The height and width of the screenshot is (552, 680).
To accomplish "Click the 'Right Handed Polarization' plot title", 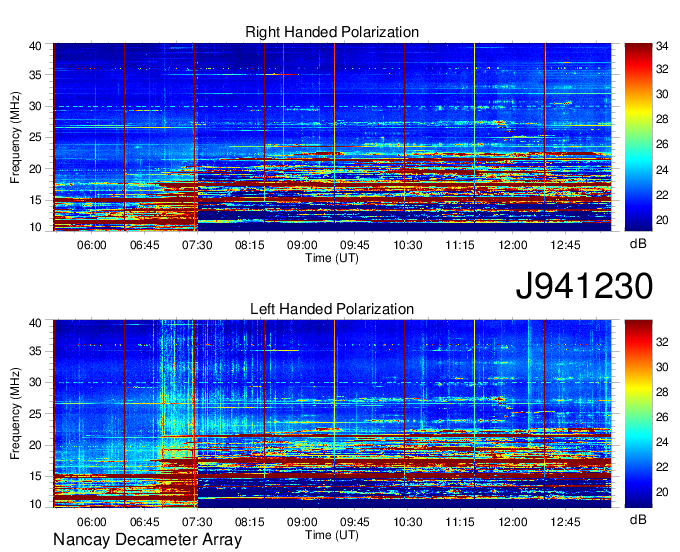I will [x=332, y=32].
